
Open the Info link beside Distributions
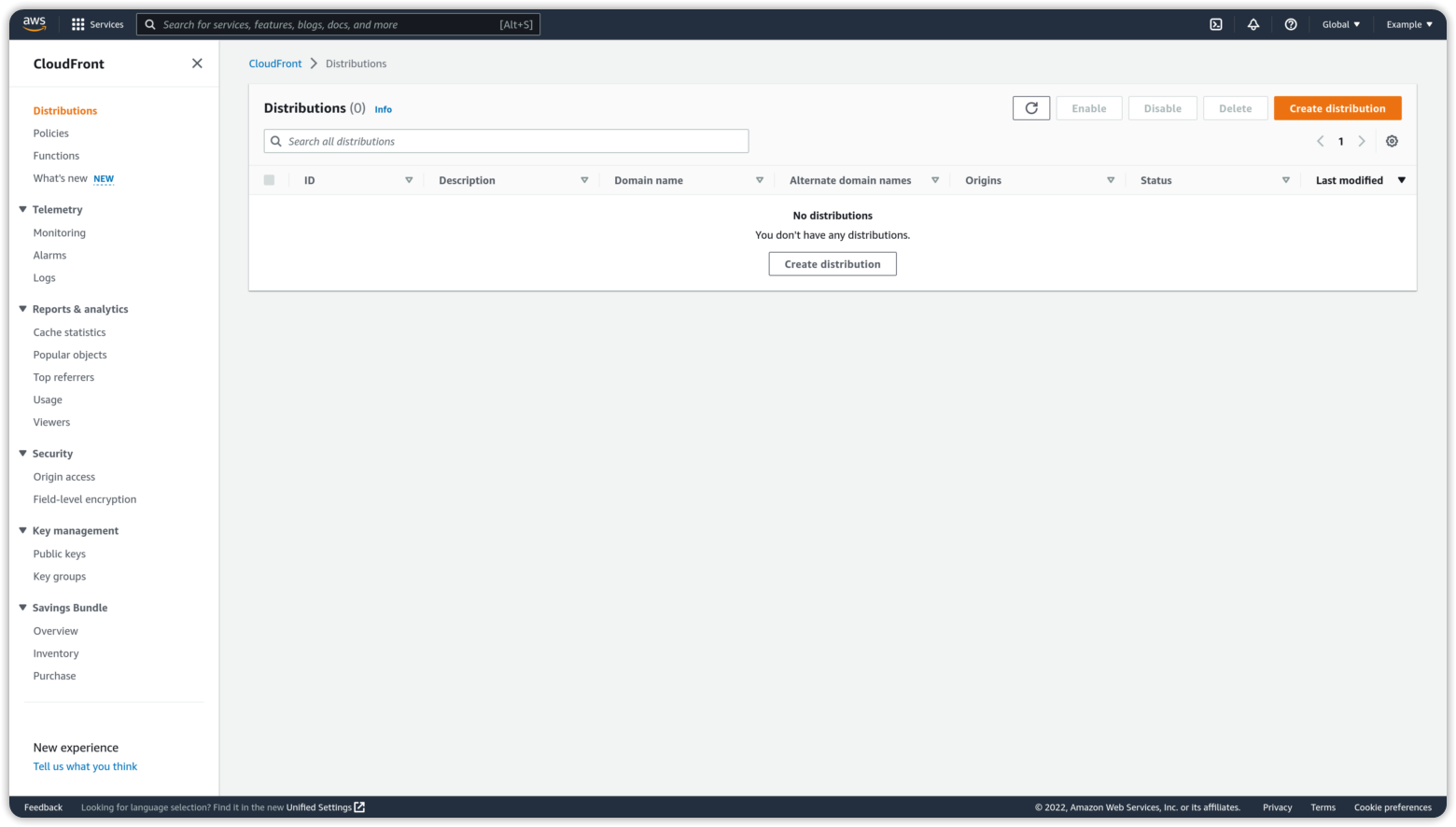click(x=384, y=109)
